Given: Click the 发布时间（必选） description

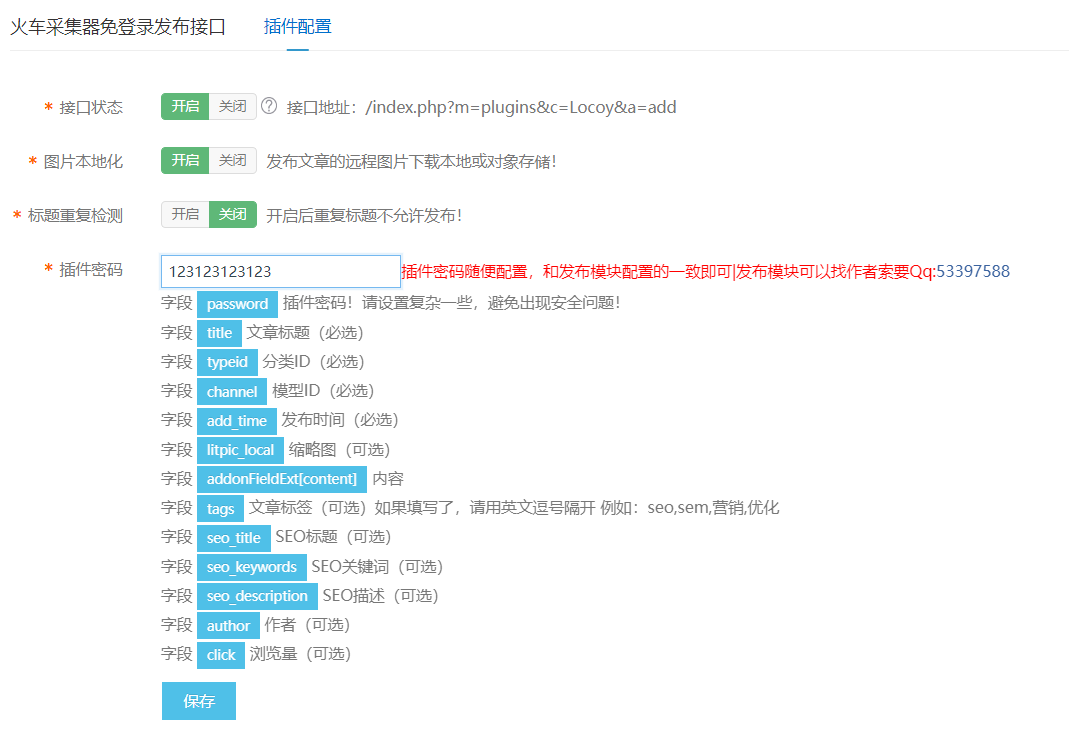Looking at the screenshot, I should 340,420.
